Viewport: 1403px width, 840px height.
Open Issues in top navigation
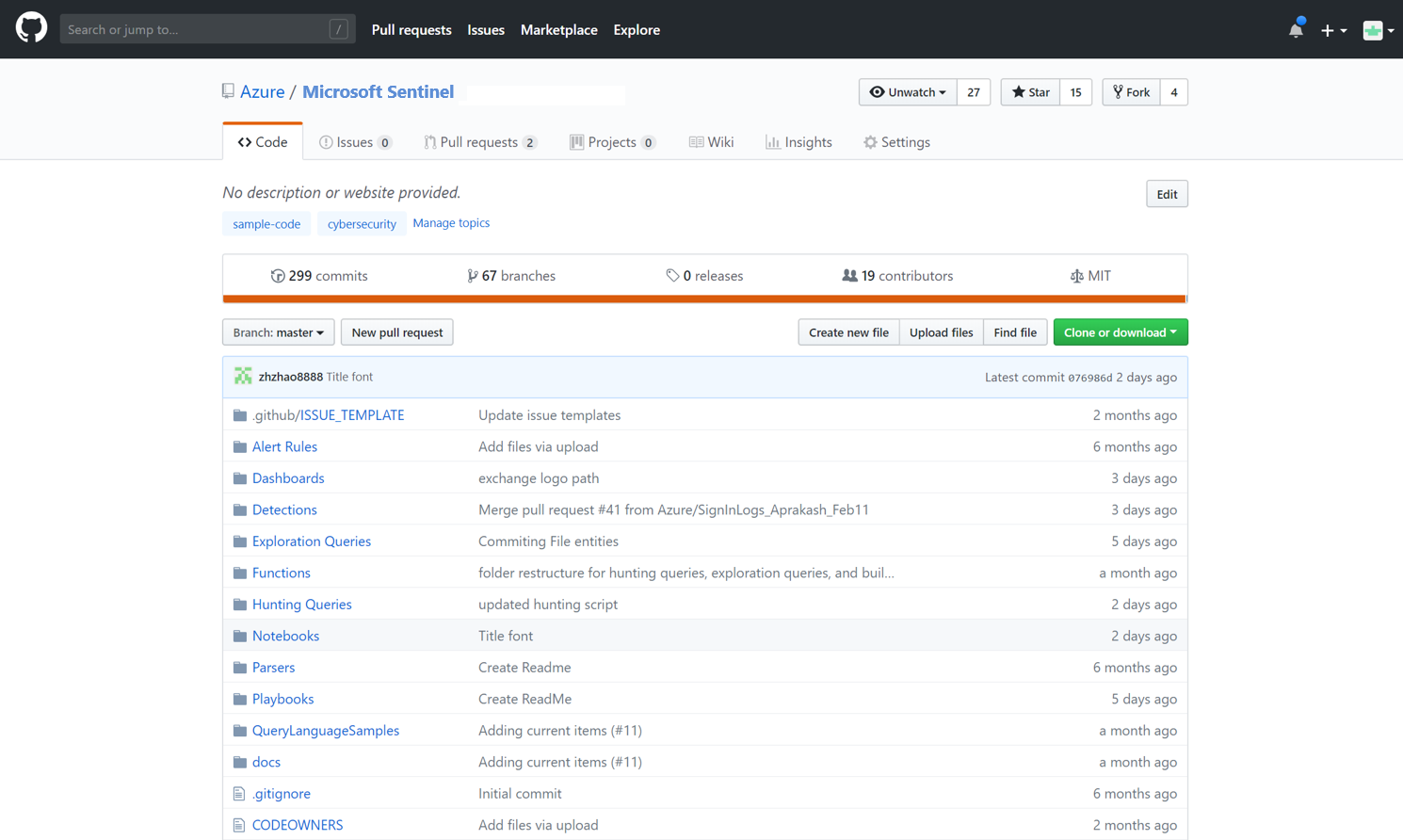(x=486, y=30)
